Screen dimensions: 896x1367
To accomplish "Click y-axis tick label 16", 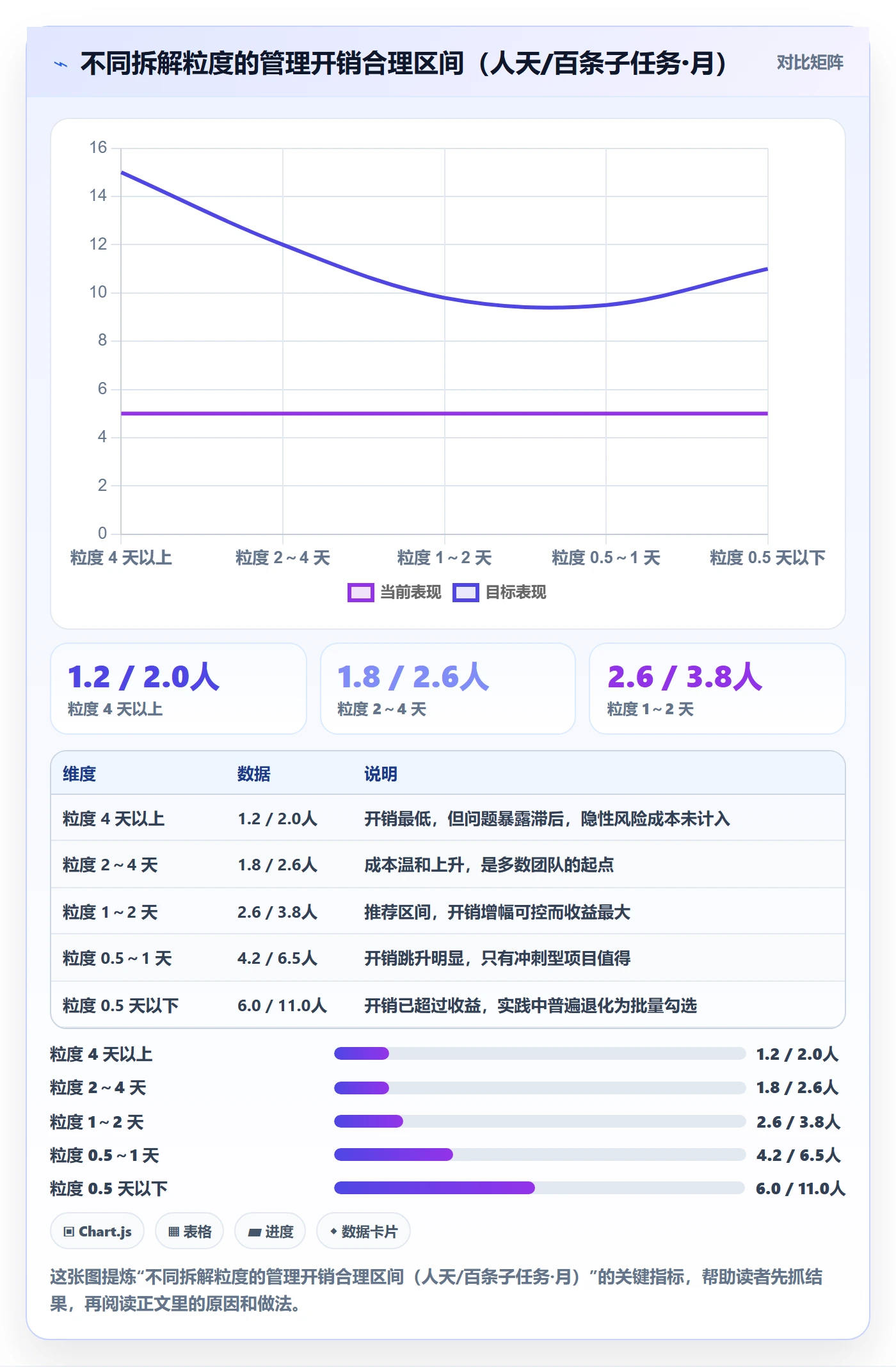I will pos(98,148).
